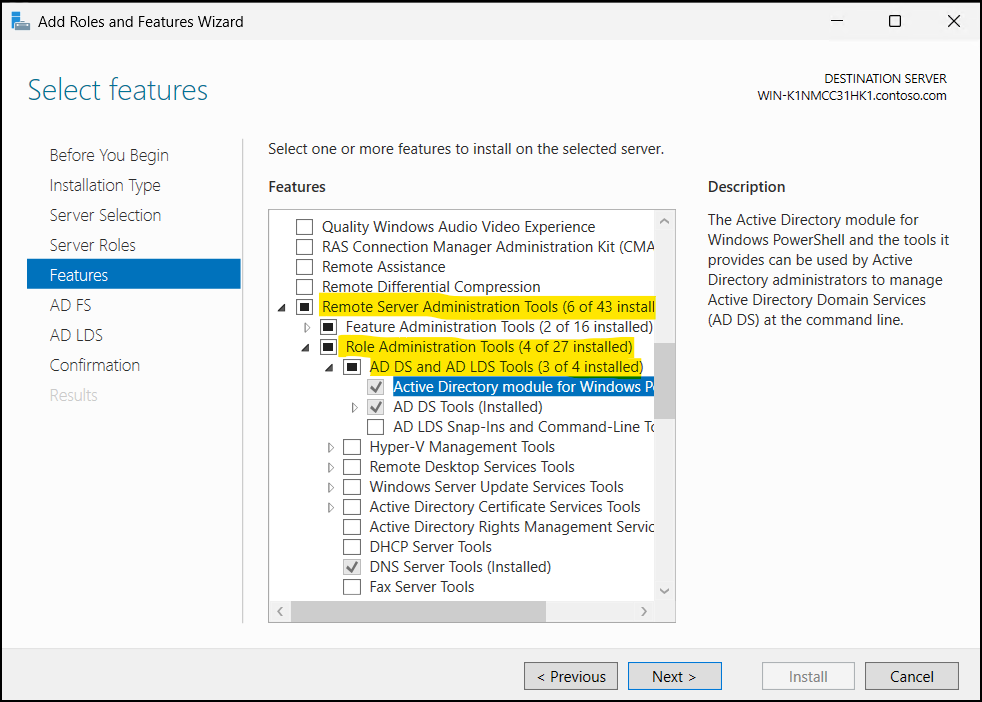This screenshot has height=702, width=982.
Task: Check the Fax Server Tools feature
Action: pyautogui.click(x=351, y=586)
